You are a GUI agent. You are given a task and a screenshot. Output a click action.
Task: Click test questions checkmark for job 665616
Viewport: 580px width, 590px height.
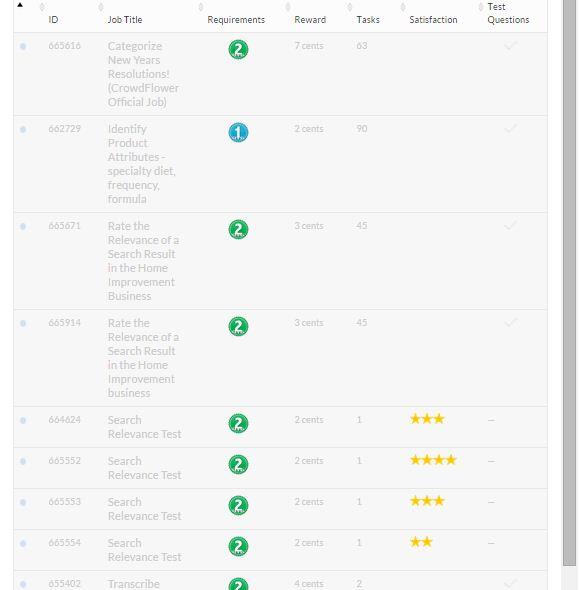click(x=510, y=46)
